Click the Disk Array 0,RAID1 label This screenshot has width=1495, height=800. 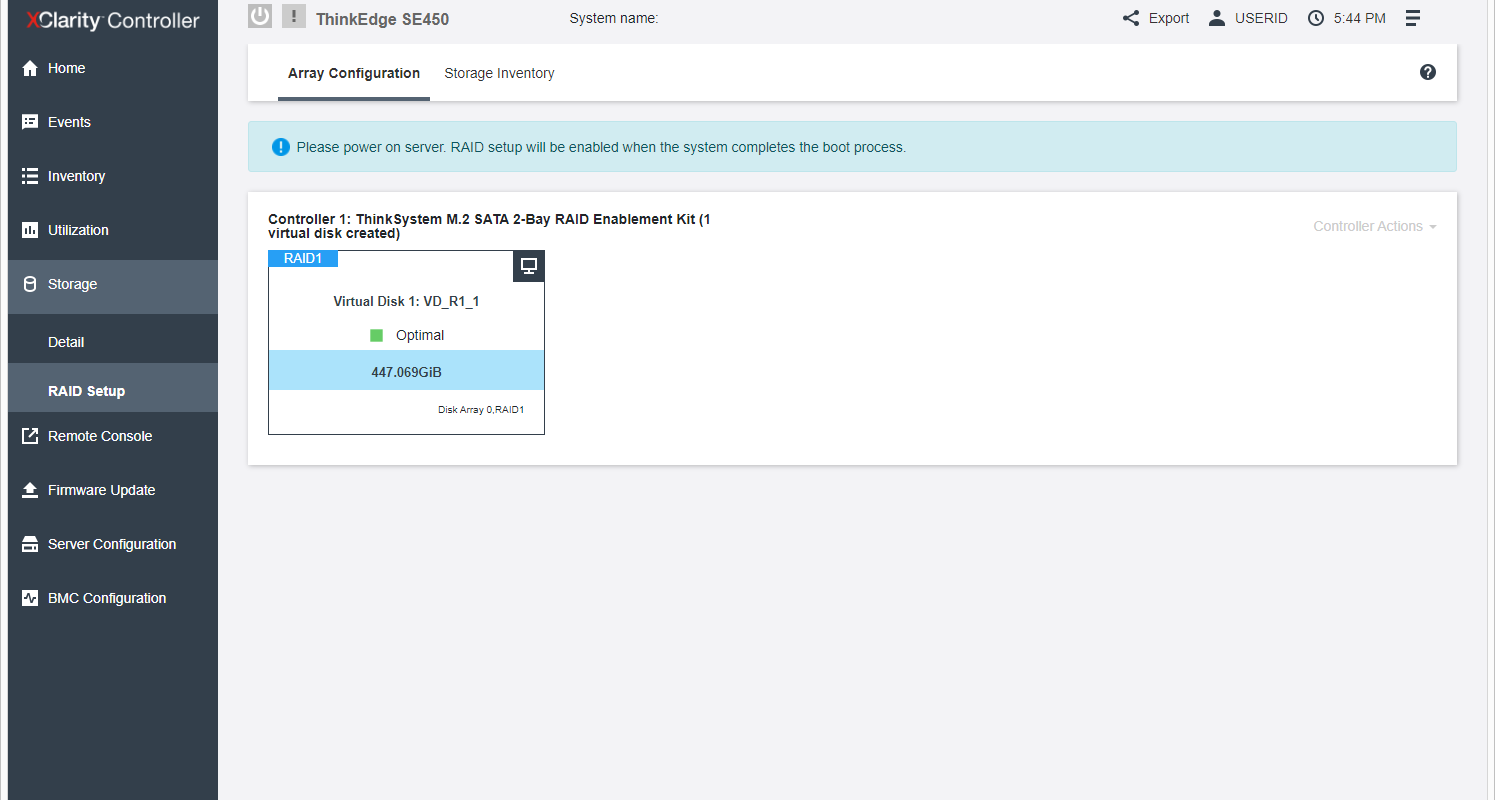481,410
